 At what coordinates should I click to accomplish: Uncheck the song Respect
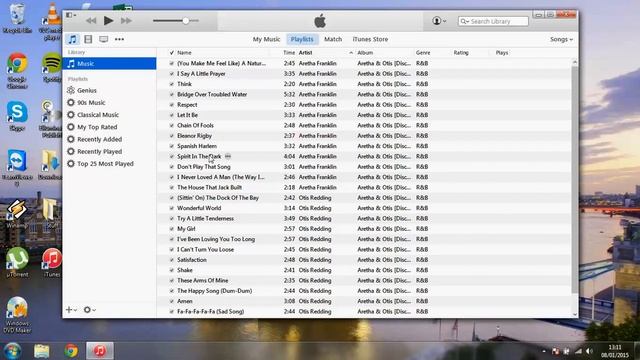(x=171, y=105)
